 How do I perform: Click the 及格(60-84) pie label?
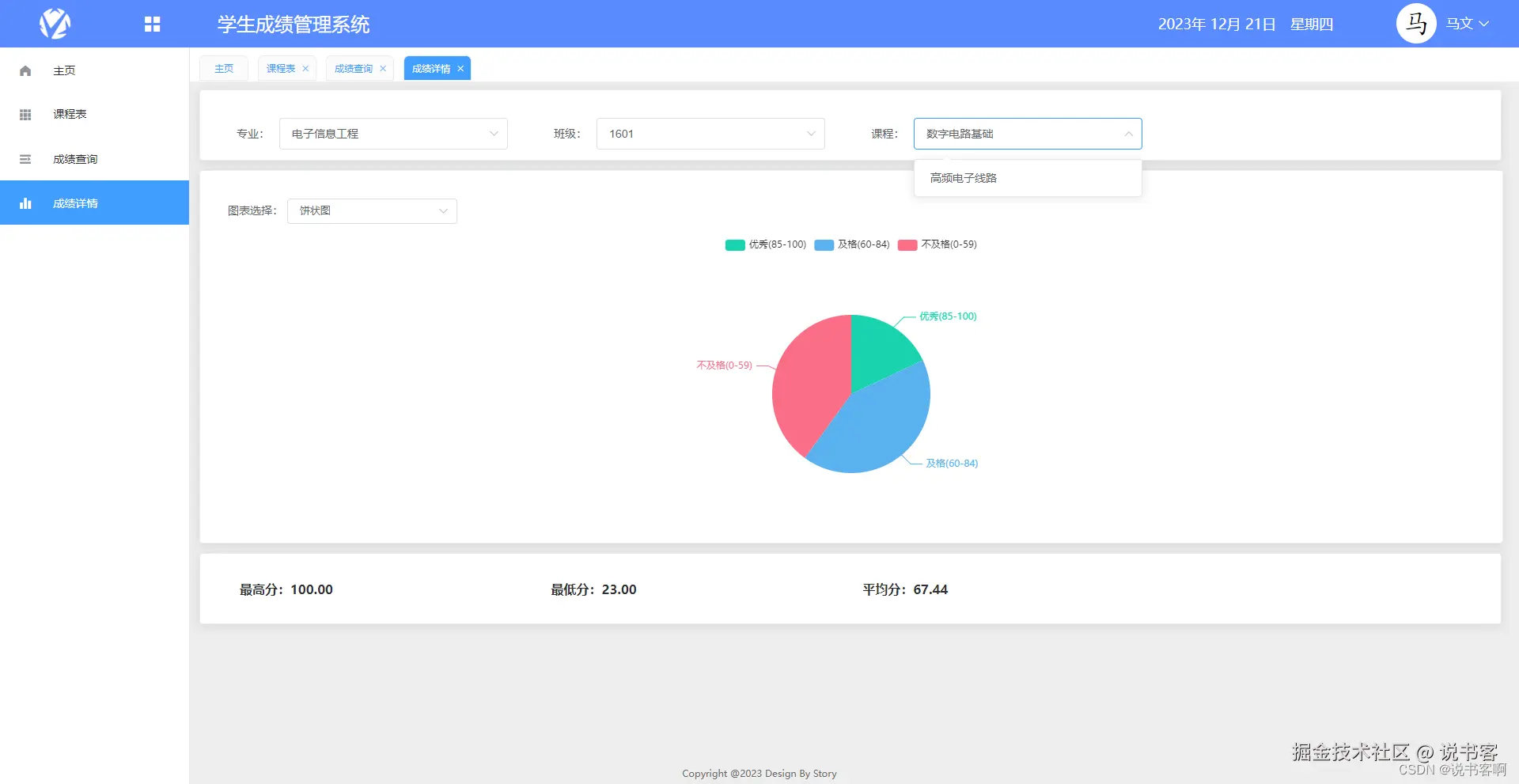(952, 464)
